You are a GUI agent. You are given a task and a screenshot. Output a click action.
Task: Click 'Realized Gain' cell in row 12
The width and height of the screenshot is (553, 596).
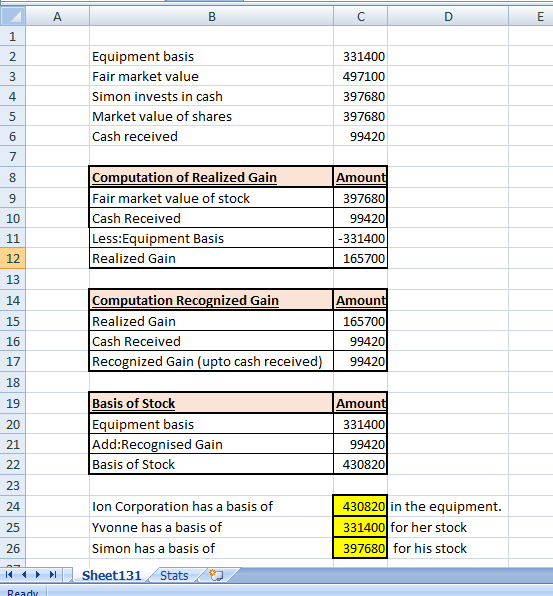pos(211,258)
